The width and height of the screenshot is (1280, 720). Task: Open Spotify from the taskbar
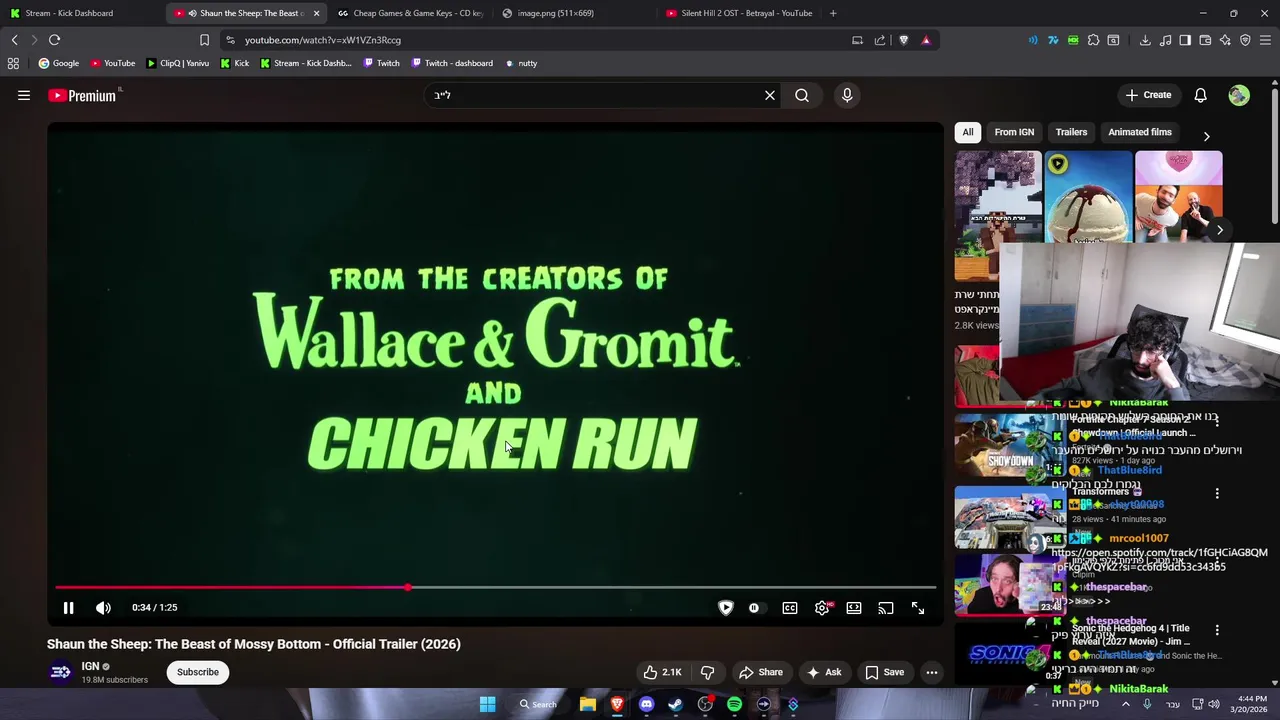tap(734, 704)
